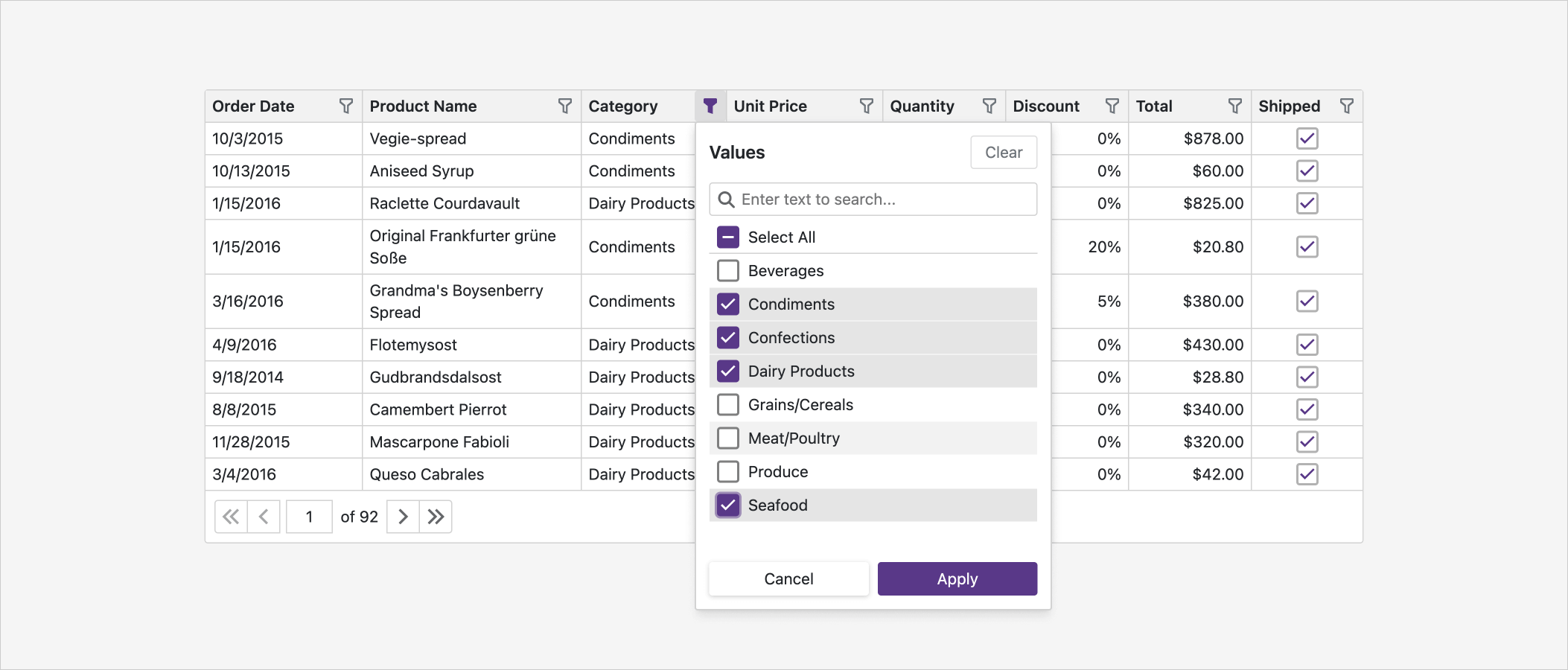The image size is (1568, 670).
Task: Cancel the filter popup
Action: (x=788, y=578)
